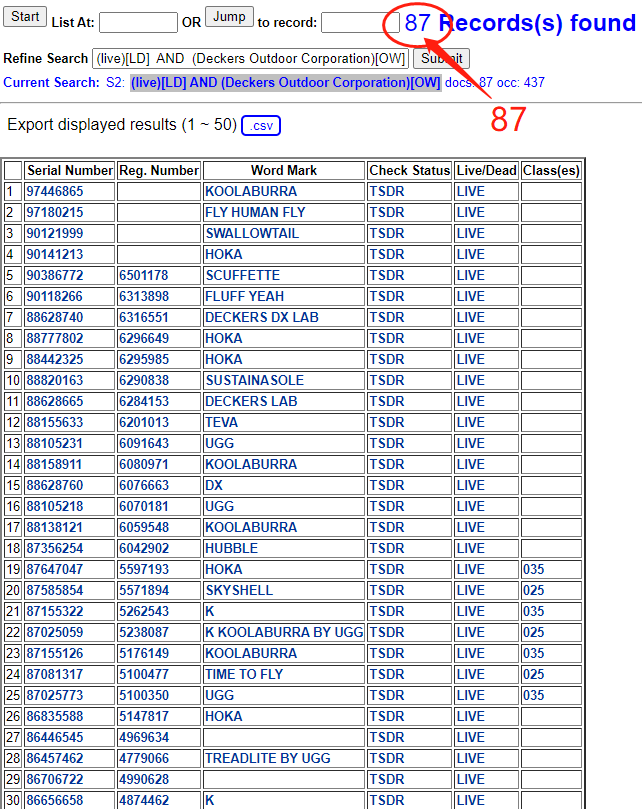The image size is (642, 809).
Task: Open the SKYSHELL word mark
Action: (239, 590)
